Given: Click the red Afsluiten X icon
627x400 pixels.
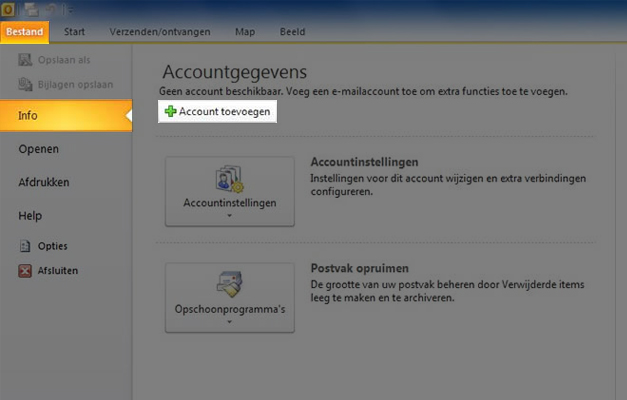Looking at the screenshot, I should tap(25, 271).
